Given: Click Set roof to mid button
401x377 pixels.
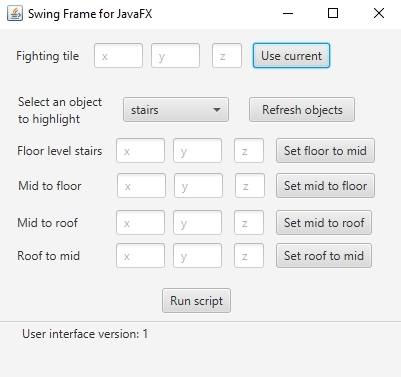Looking at the screenshot, I should pos(324,256).
